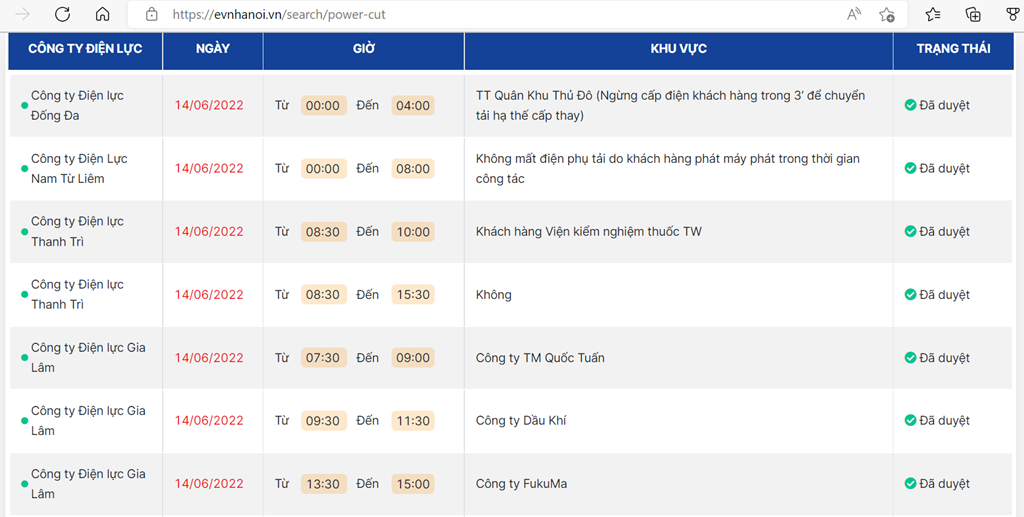
Task: Click start time 09:30 badge
Action: point(323,421)
